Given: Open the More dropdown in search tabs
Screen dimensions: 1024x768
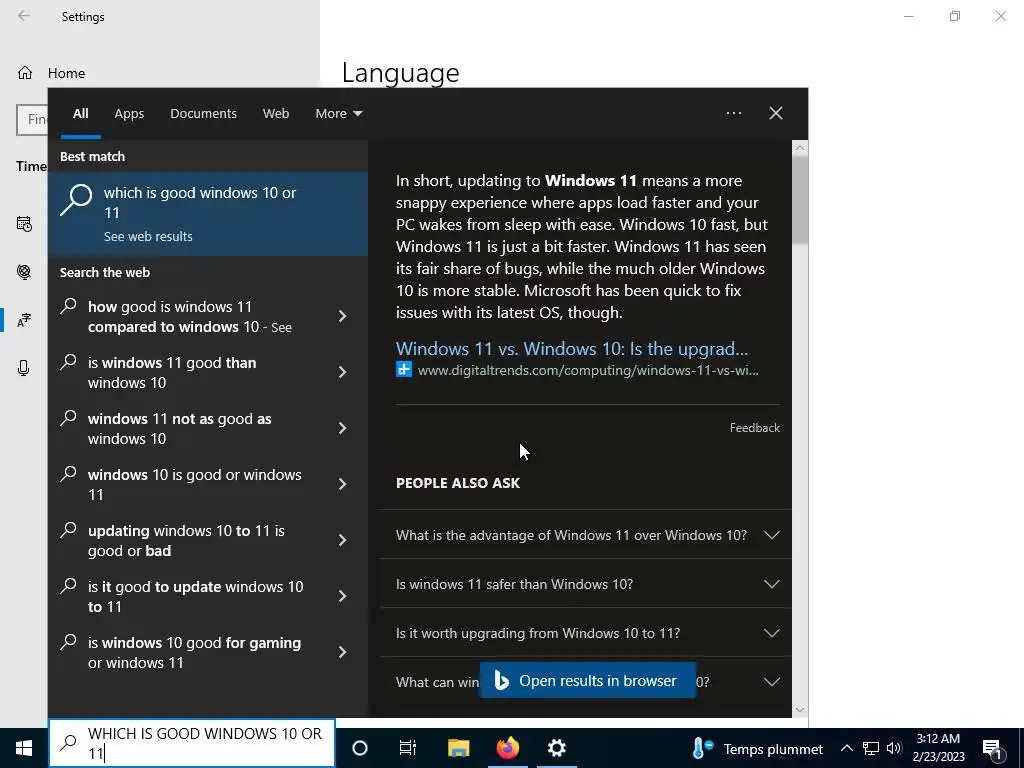Looking at the screenshot, I should 338,114.
